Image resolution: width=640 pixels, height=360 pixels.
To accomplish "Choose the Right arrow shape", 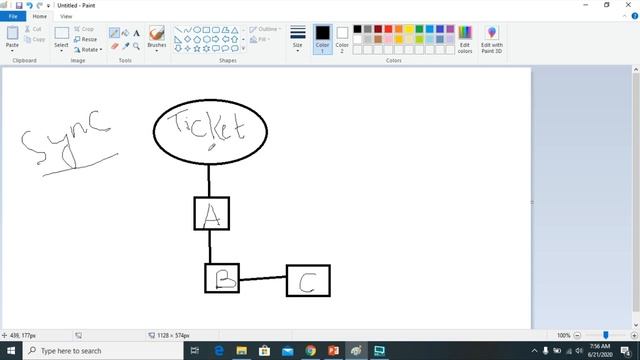I will pyautogui.click(x=216, y=39).
